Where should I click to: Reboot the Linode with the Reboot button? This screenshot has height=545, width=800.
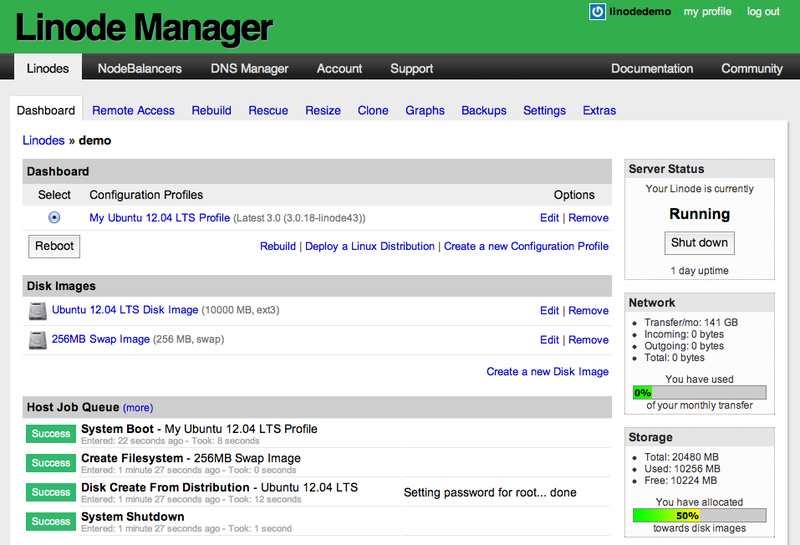pos(54,246)
